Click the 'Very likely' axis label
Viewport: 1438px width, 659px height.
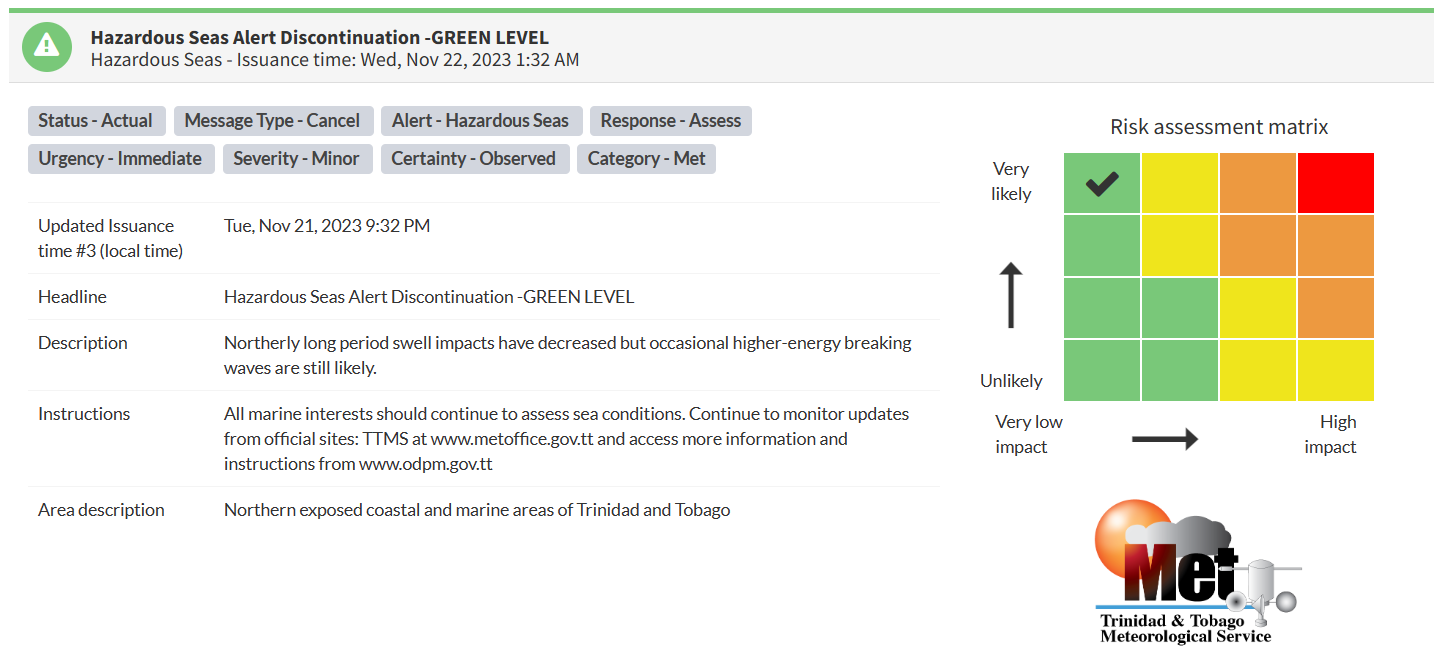coord(1011,181)
